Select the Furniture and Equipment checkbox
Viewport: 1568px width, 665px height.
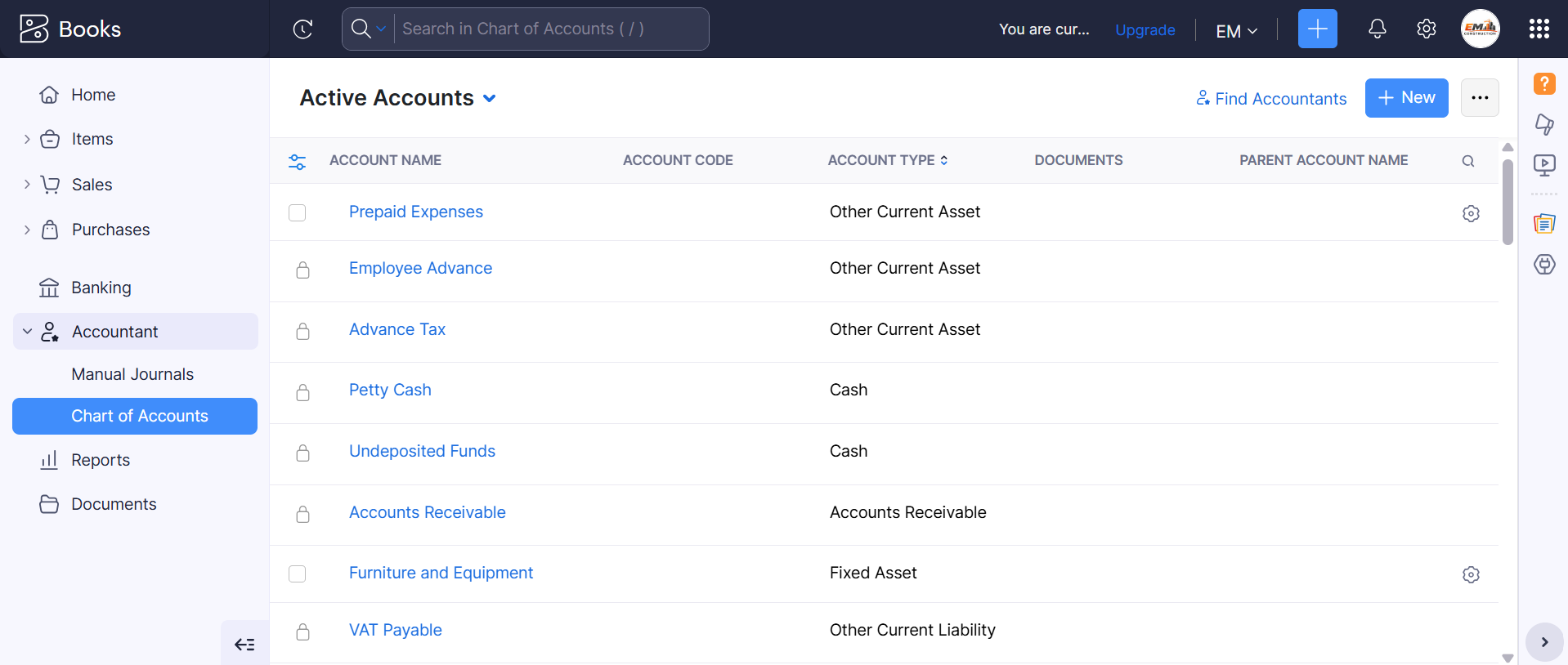click(x=297, y=574)
